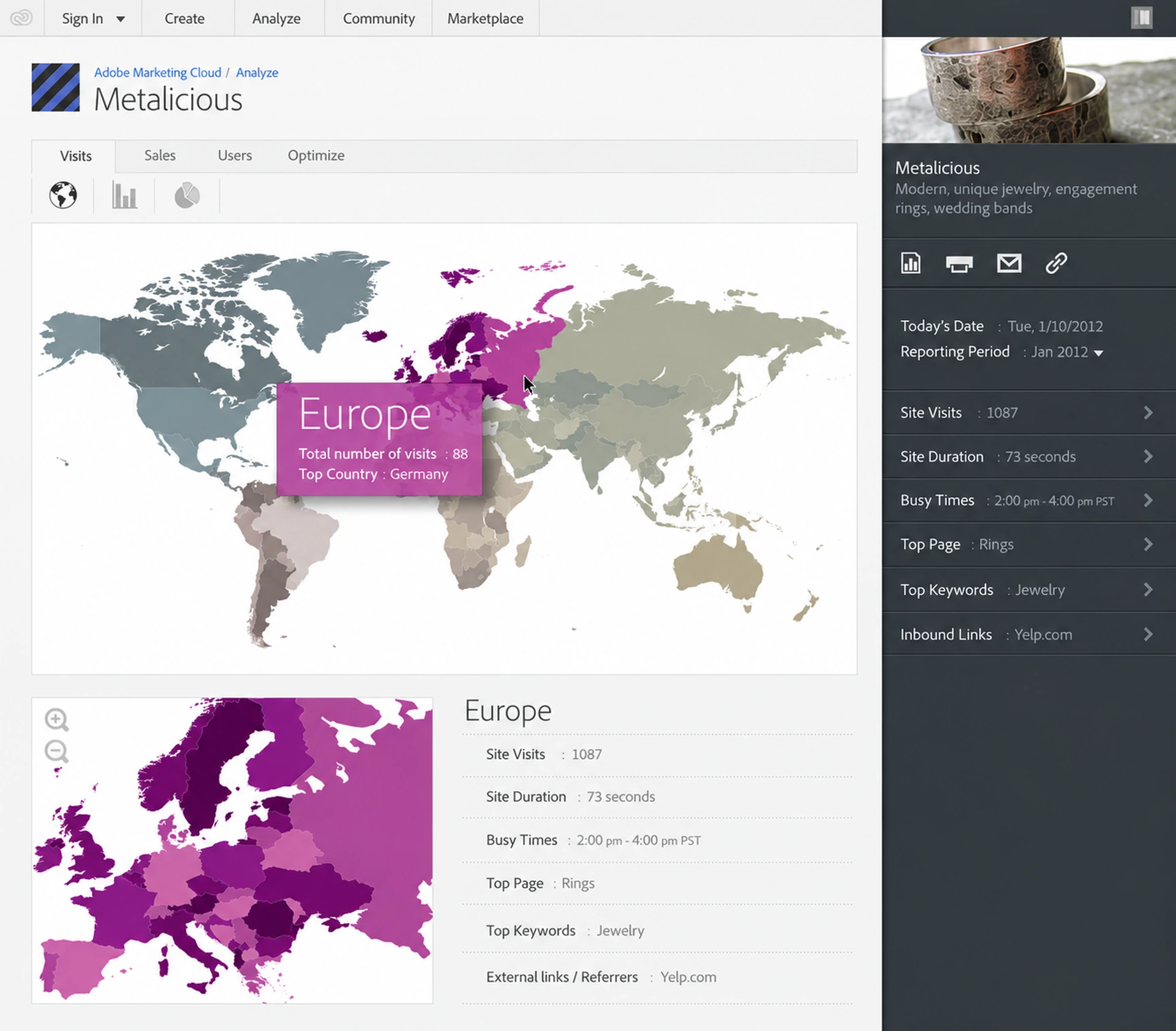This screenshot has width=1176, height=1031.
Task: Select the globe map view icon
Action: coord(63,195)
